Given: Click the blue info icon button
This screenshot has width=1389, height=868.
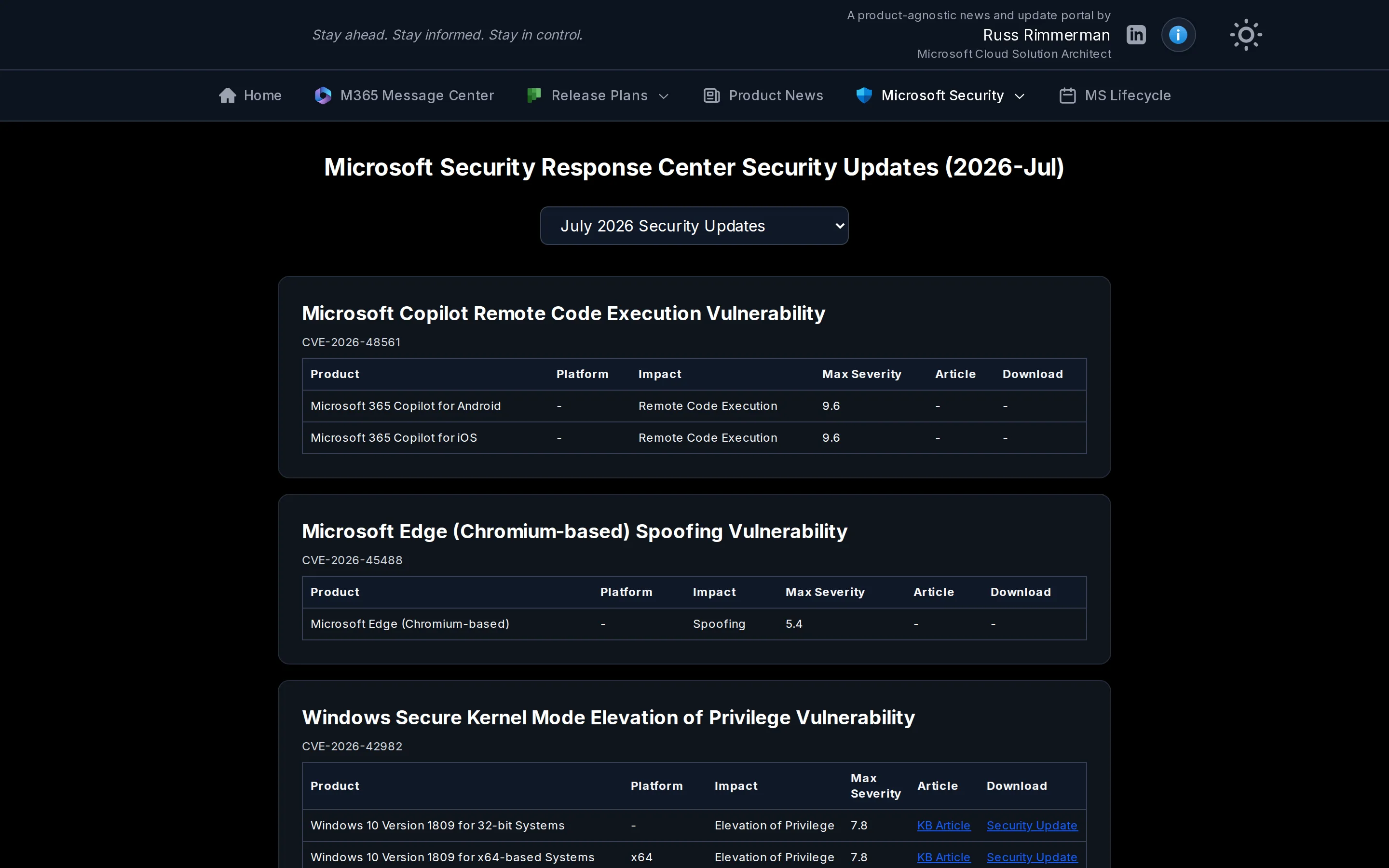Looking at the screenshot, I should [x=1178, y=34].
